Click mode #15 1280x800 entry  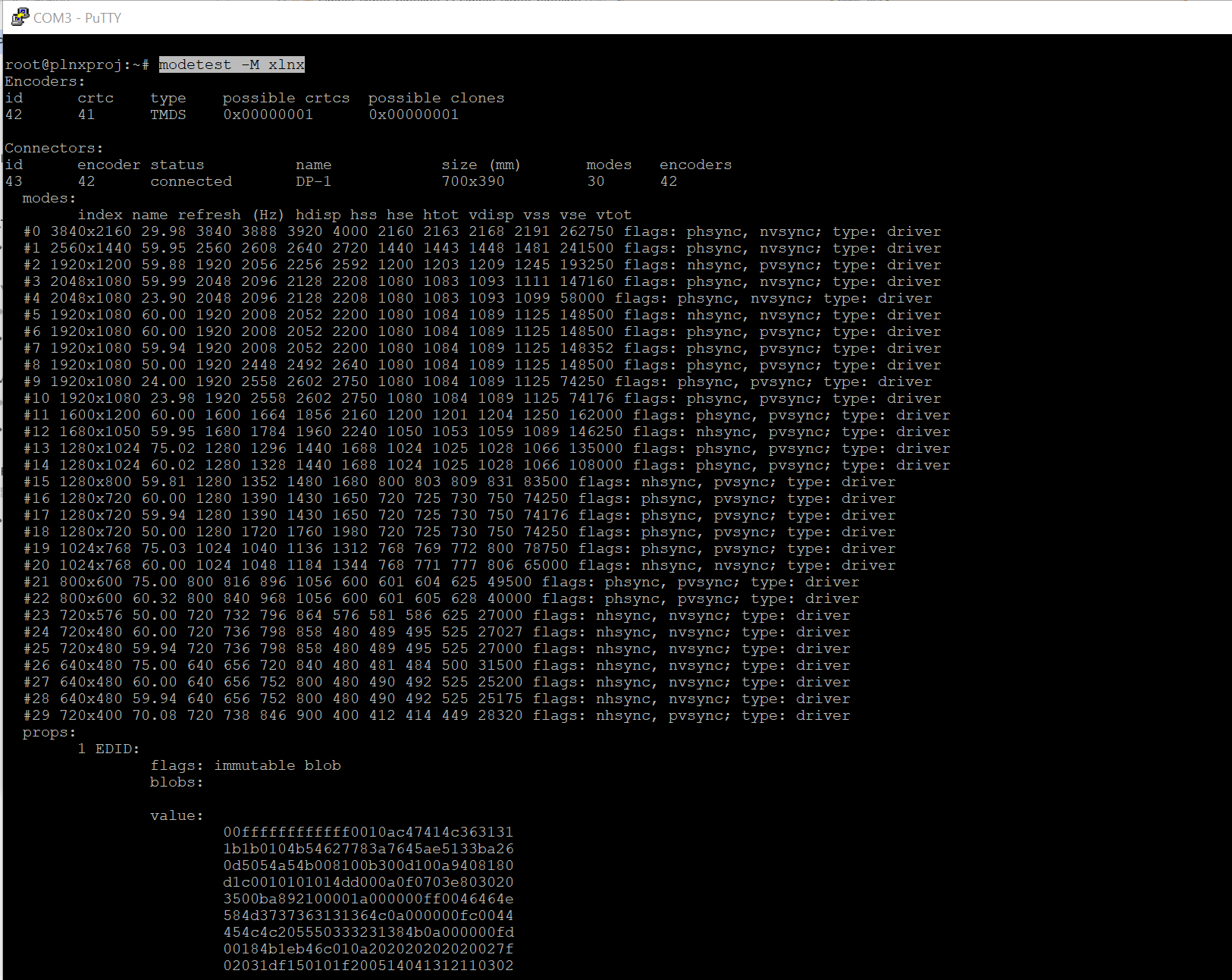pyautogui.click(x=95, y=482)
